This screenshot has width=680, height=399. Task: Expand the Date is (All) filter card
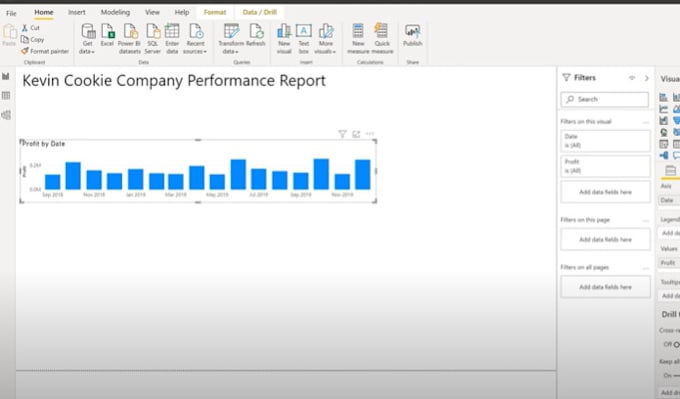tap(605, 141)
